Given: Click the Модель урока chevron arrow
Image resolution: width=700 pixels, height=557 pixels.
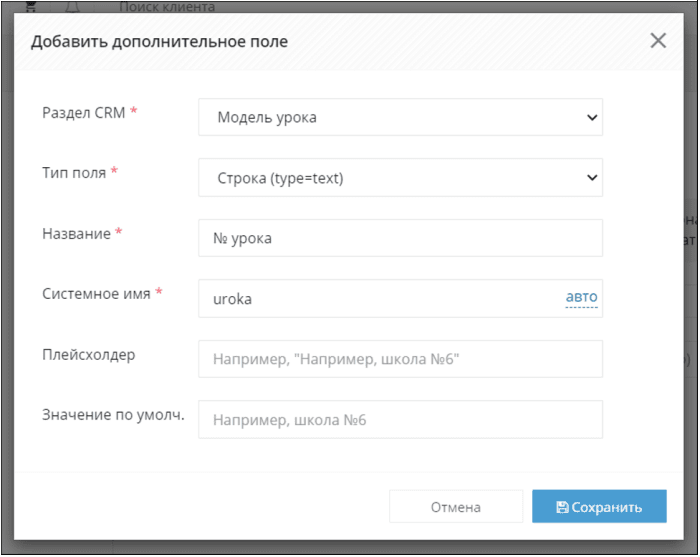Looking at the screenshot, I should [592, 117].
